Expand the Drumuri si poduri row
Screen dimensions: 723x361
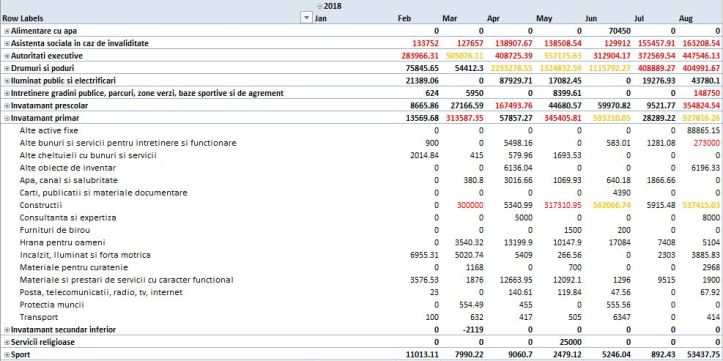pyautogui.click(x=6, y=68)
